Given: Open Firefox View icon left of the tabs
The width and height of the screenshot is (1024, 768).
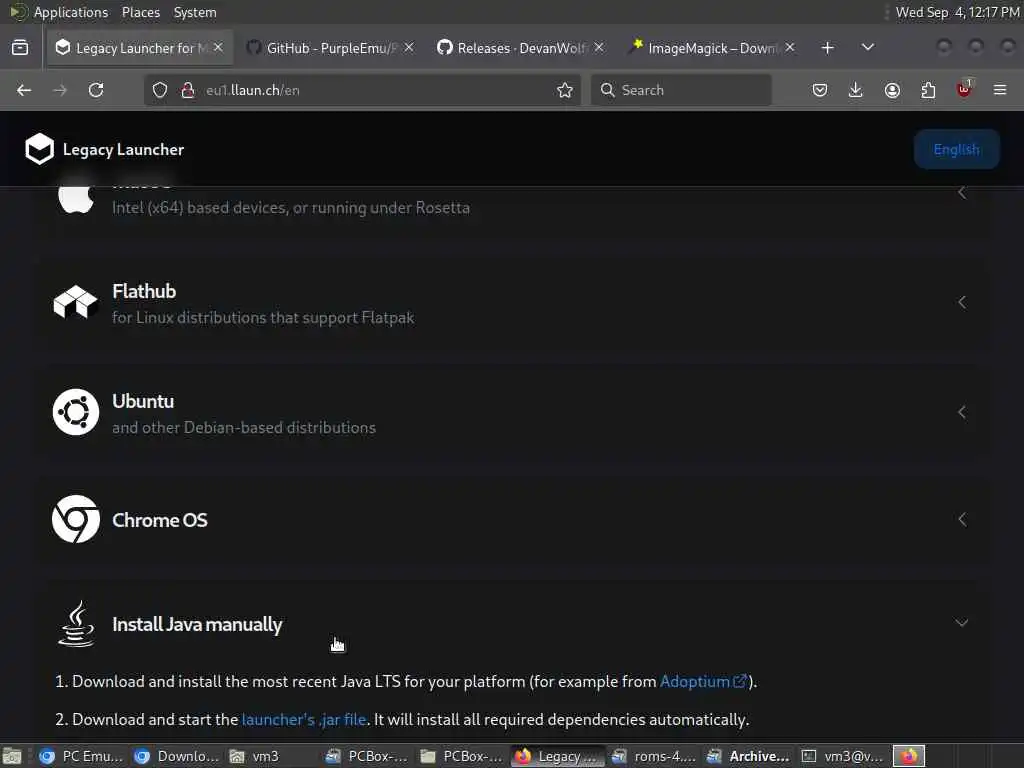Looking at the screenshot, I should click(x=20, y=48).
